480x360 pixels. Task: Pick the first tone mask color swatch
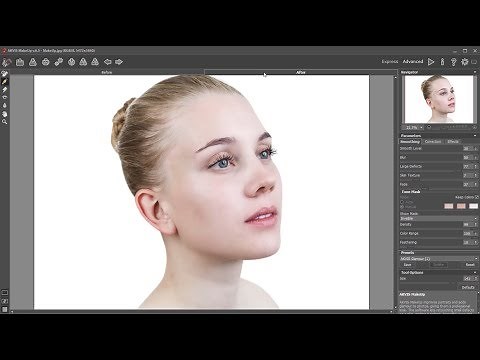click(x=449, y=206)
